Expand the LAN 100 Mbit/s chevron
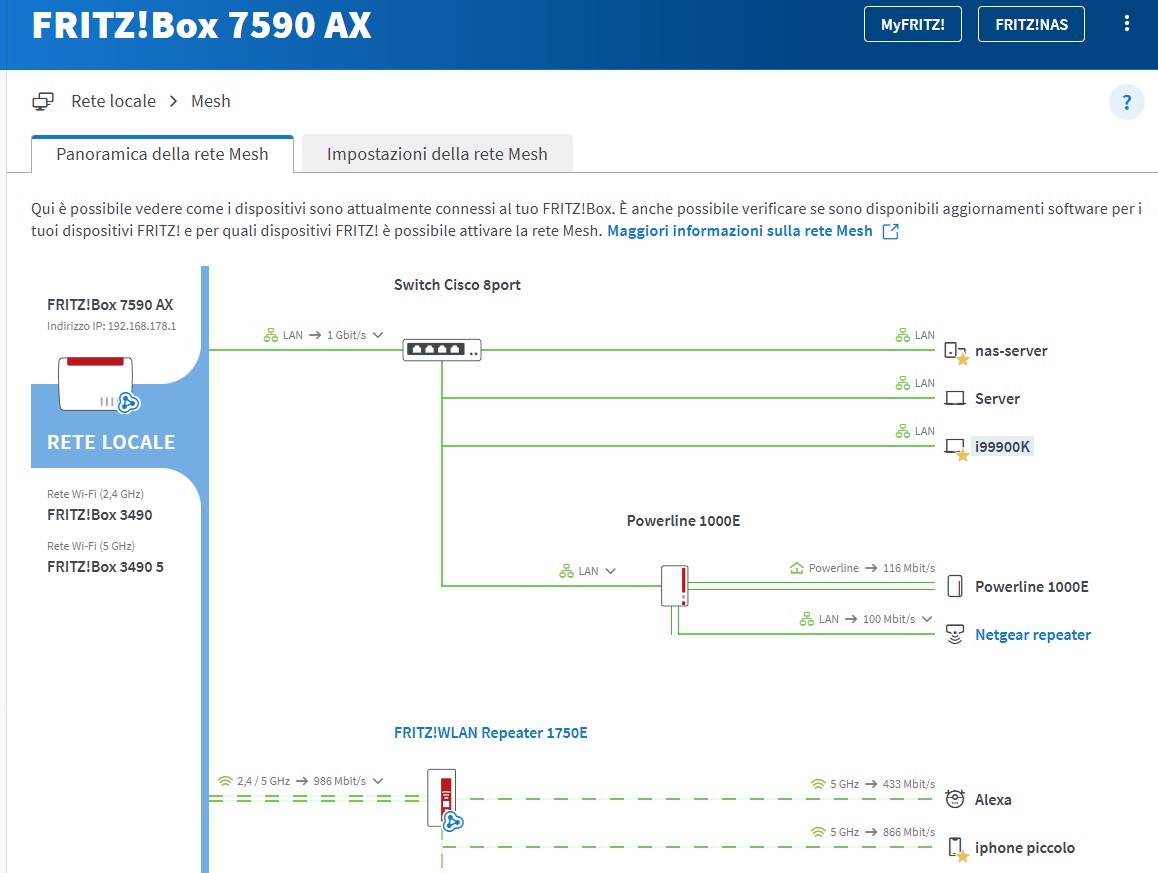 coord(927,619)
